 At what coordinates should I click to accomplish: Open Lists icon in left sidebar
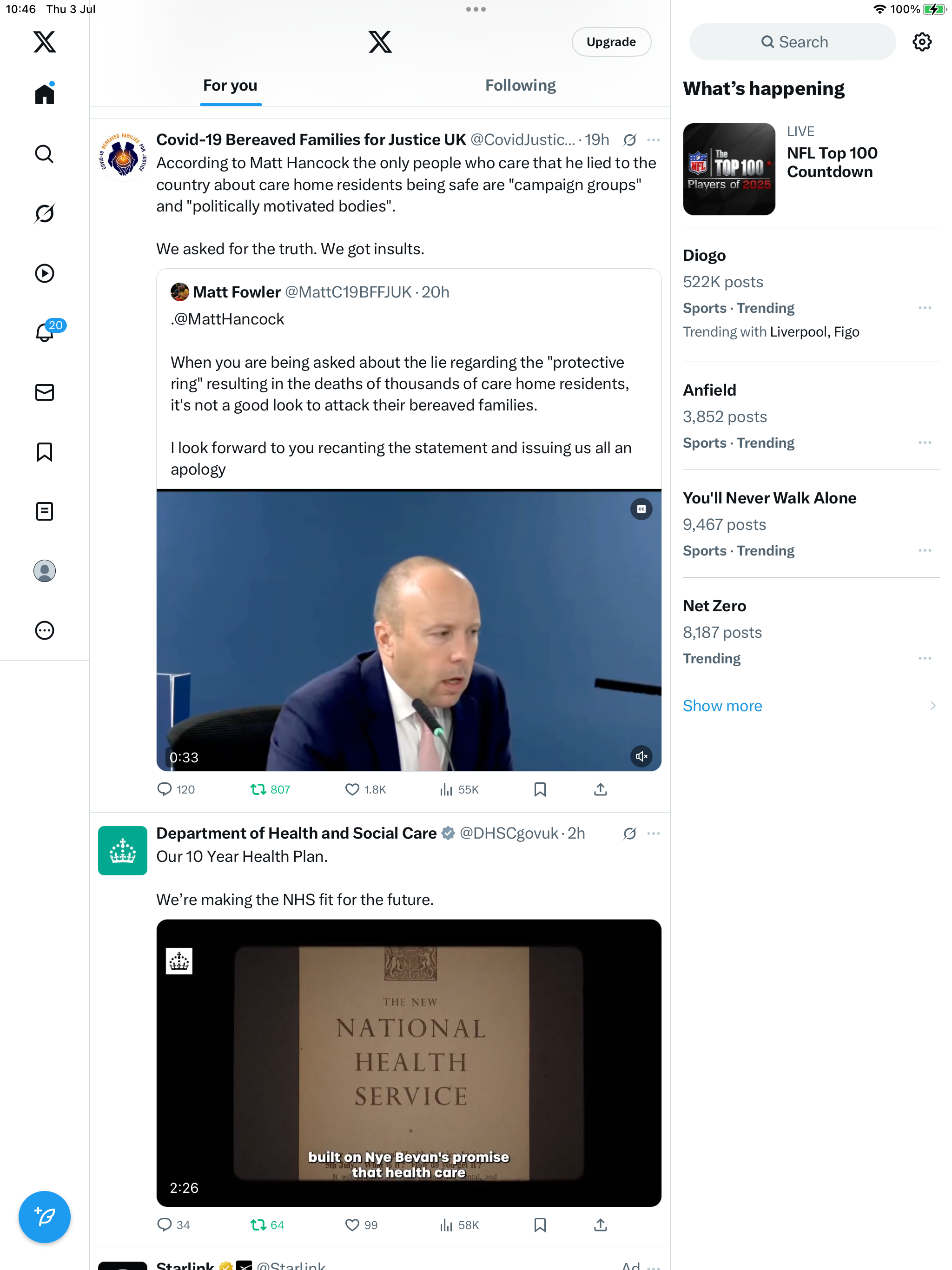44,511
